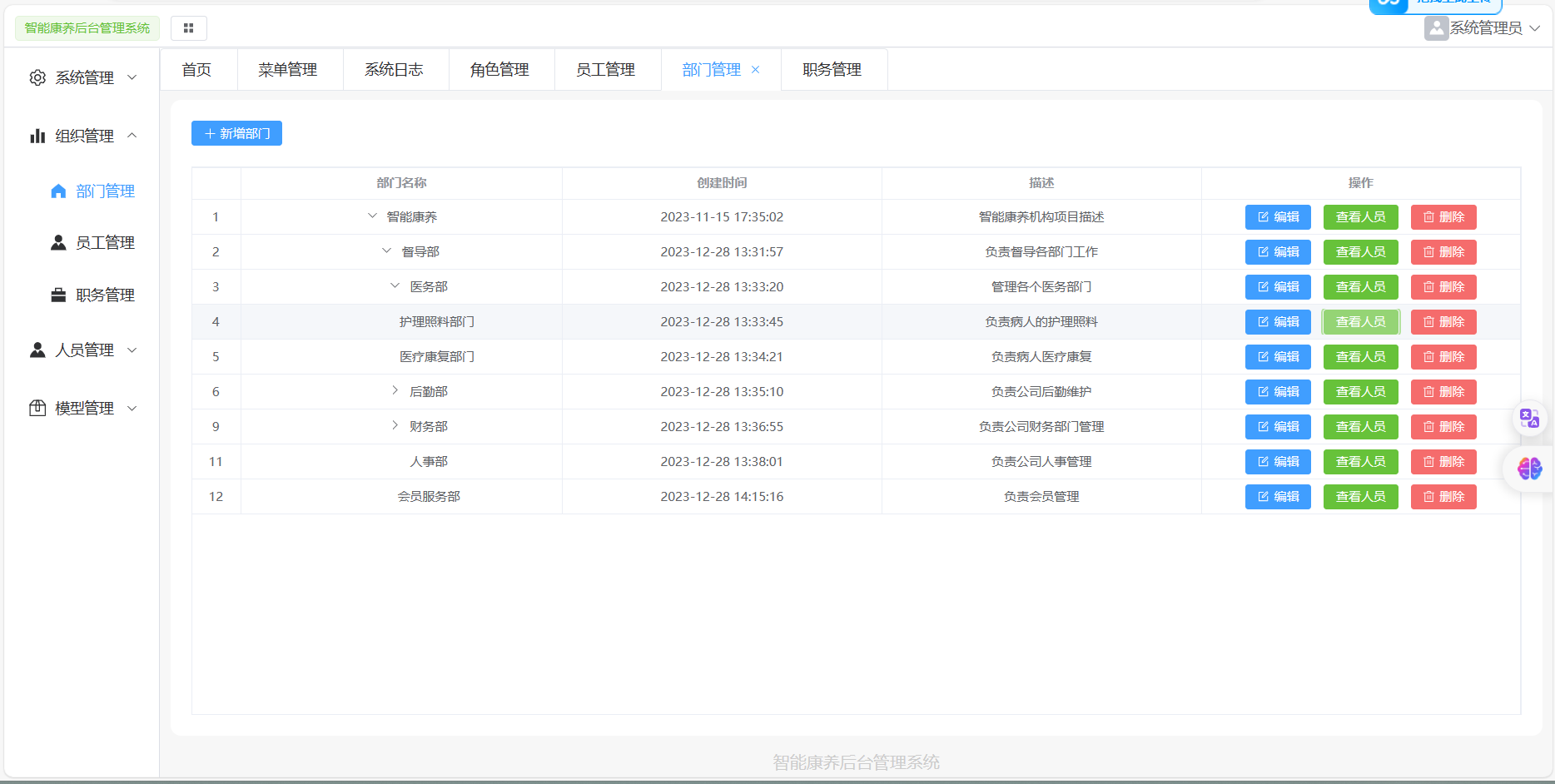Click the model management box icon
Screen dimensions: 1555x784
pyautogui.click(x=37, y=409)
